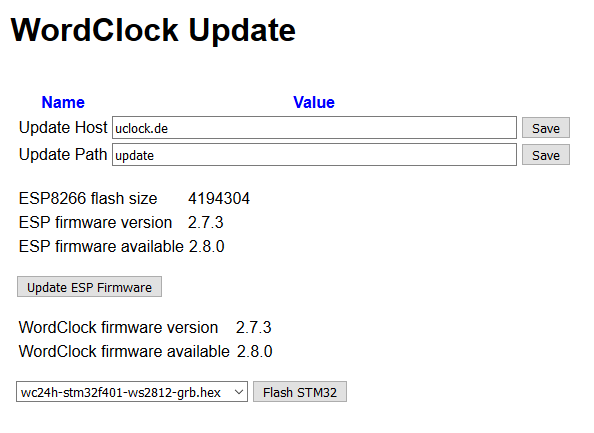The height and width of the screenshot is (433, 594).
Task: Click the WordClock firmware available 2.8.0 value
Action: click(255, 352)
